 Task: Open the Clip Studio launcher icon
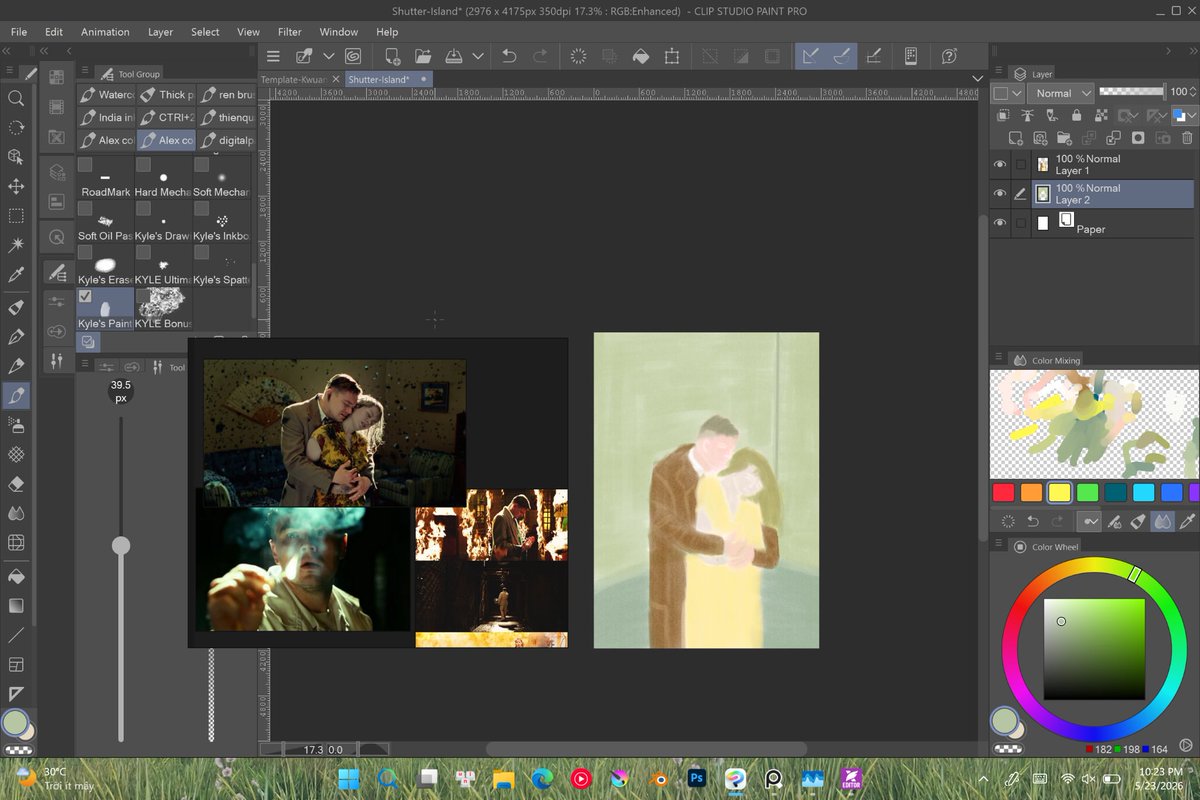[353, 57]
